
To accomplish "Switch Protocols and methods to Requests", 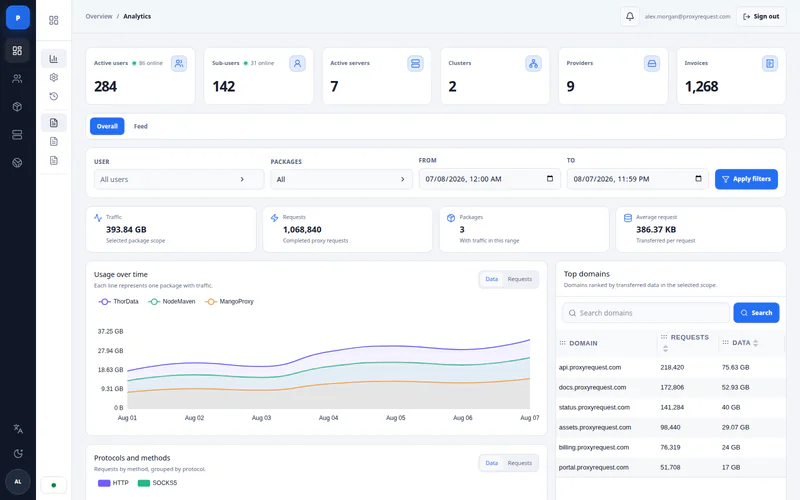I will (x=519, y=463).
